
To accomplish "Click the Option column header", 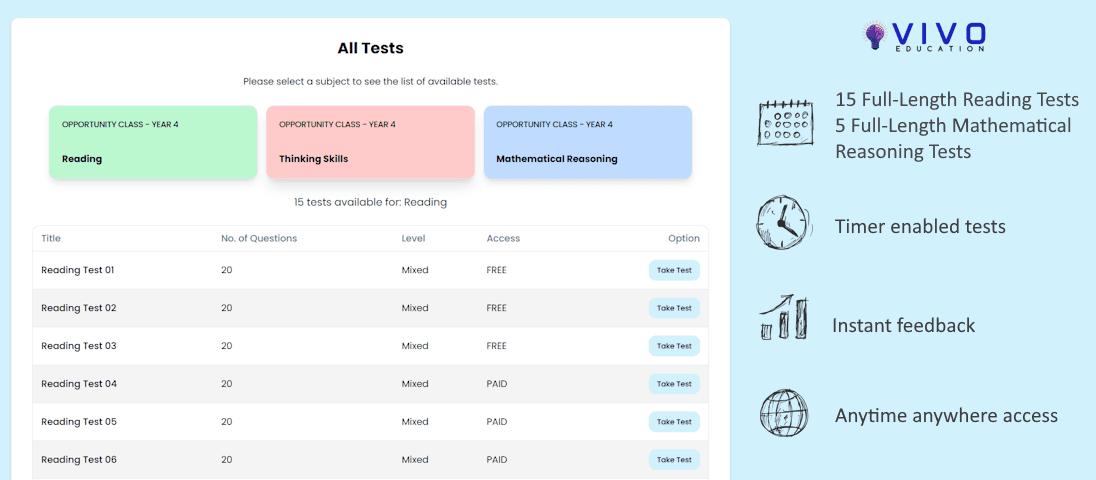I will [x=684, y=238].
